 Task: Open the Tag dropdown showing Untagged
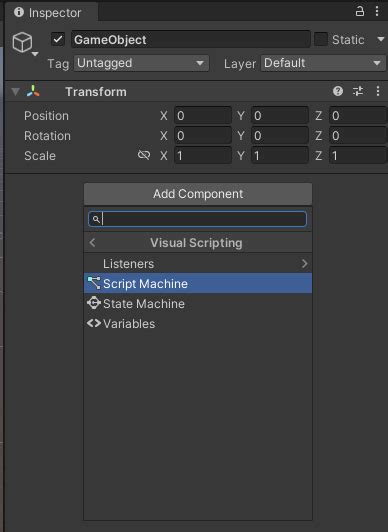141,63
